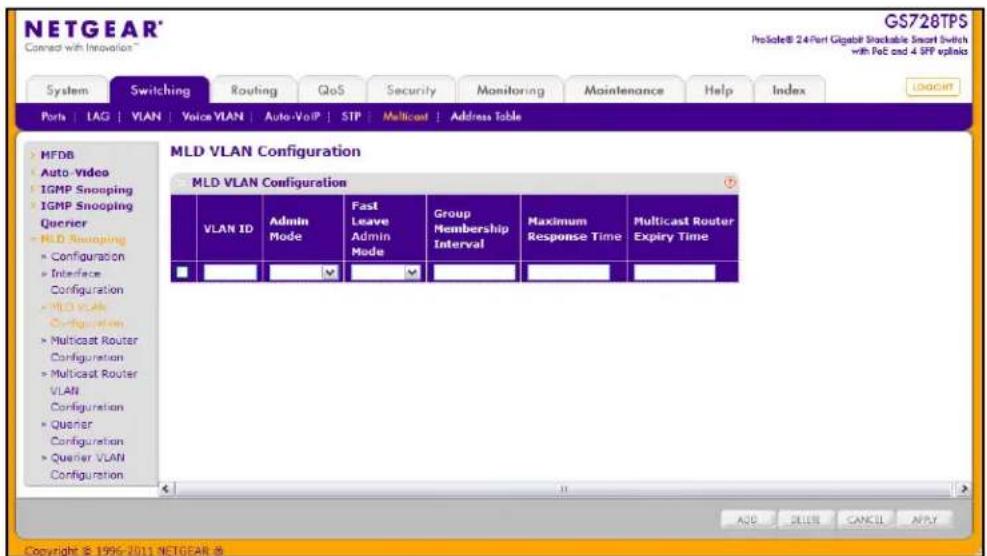Viewport: 987px width, 556px height.
Task: Click the VLAN ID column header
Action: pyautogui.click(x=228, y=229)
